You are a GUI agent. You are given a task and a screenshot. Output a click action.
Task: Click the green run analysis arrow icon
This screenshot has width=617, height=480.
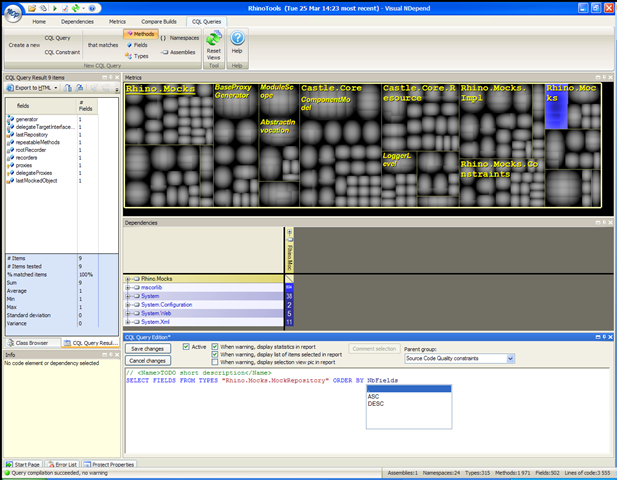coord(54,8)
